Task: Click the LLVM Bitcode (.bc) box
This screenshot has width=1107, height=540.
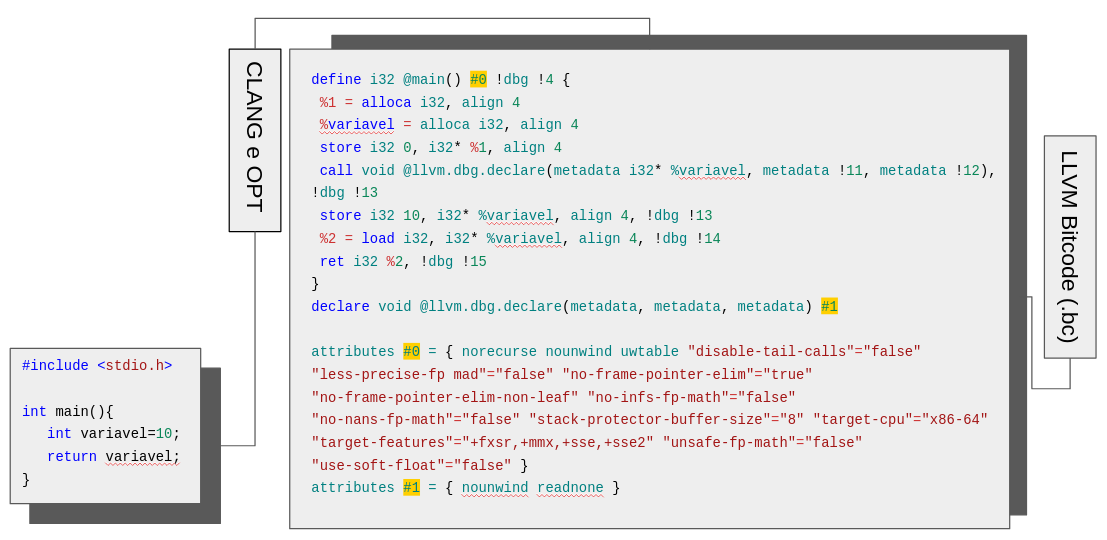Action: tap(1070, 247)
